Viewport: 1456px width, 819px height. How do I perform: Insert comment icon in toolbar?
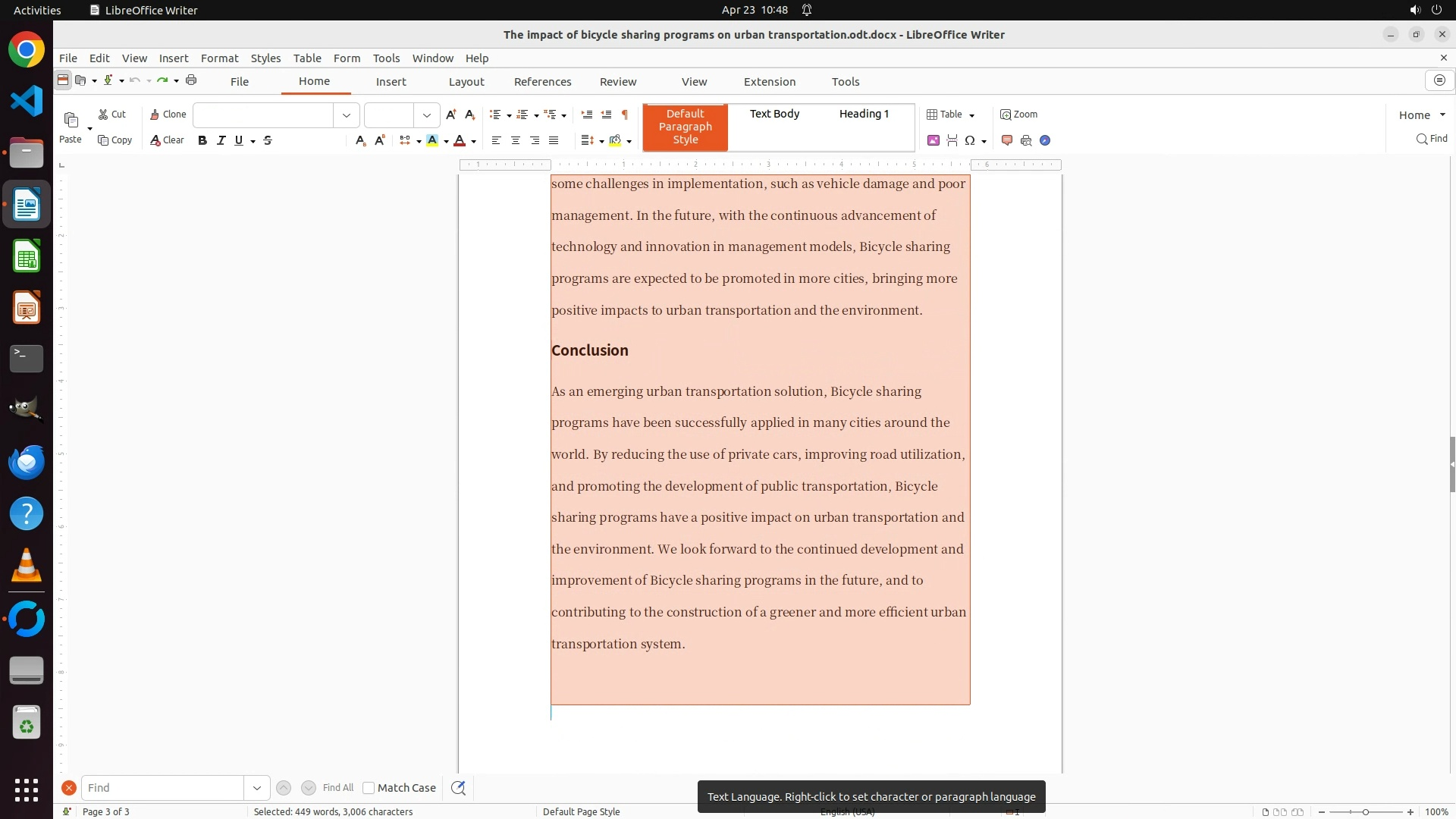click(1007, 140)
